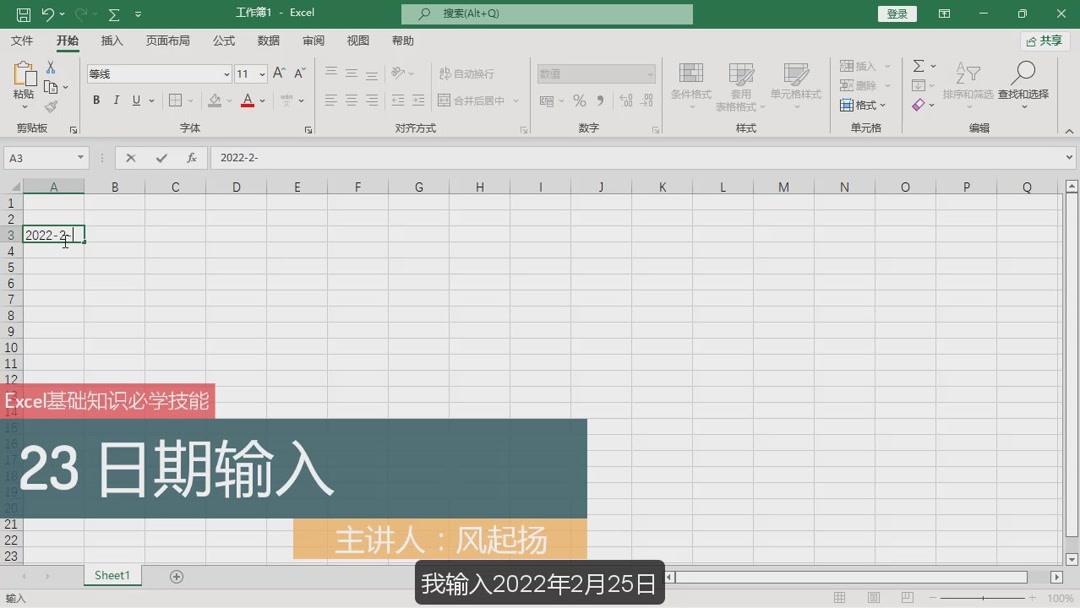Toggle bold formatting in Font group

point(96,100)
